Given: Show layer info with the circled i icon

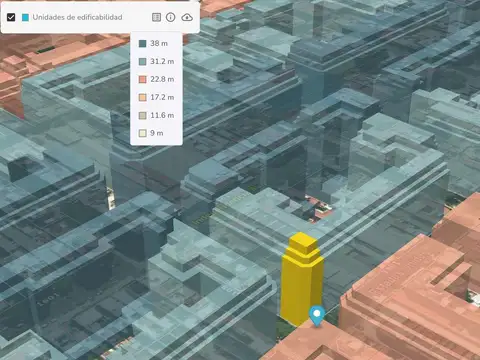Looking at the screenshot, I should click(x=171, y=17).
